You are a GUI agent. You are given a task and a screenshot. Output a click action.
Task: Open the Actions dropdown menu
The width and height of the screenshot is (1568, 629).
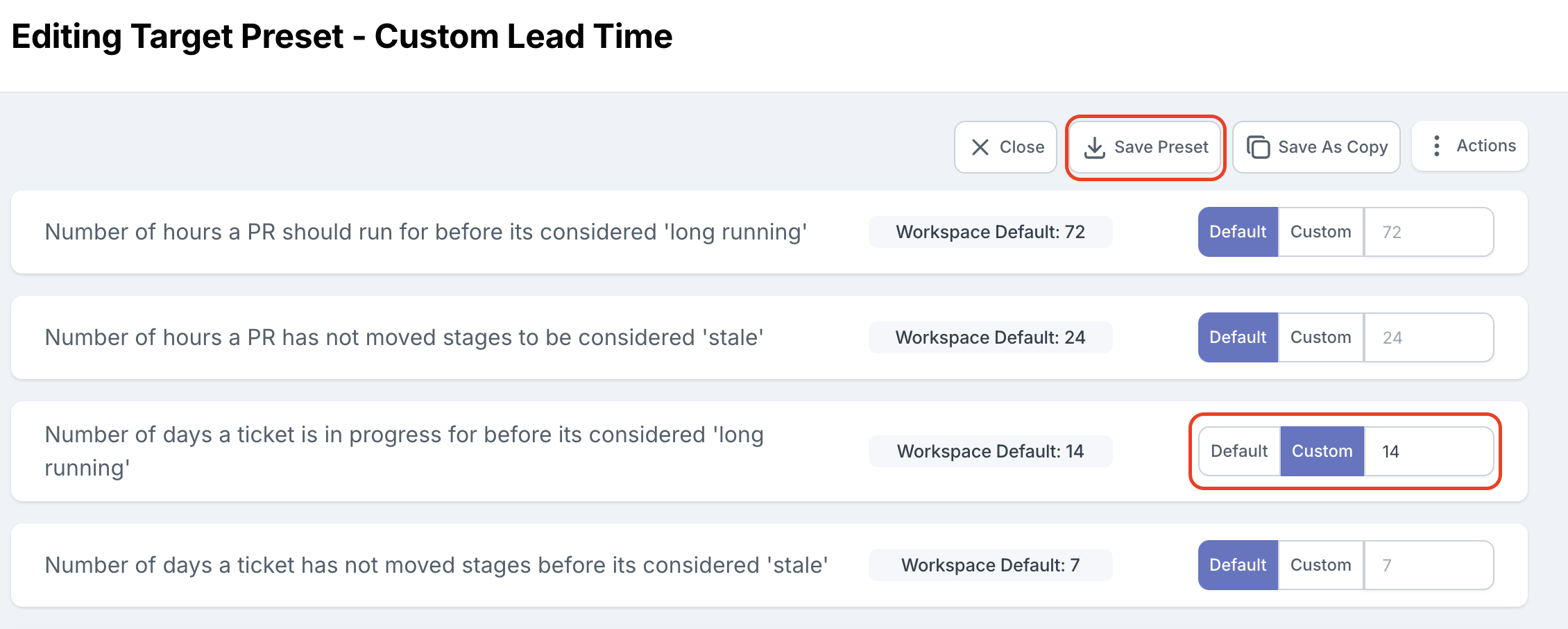click(1485, 146)
